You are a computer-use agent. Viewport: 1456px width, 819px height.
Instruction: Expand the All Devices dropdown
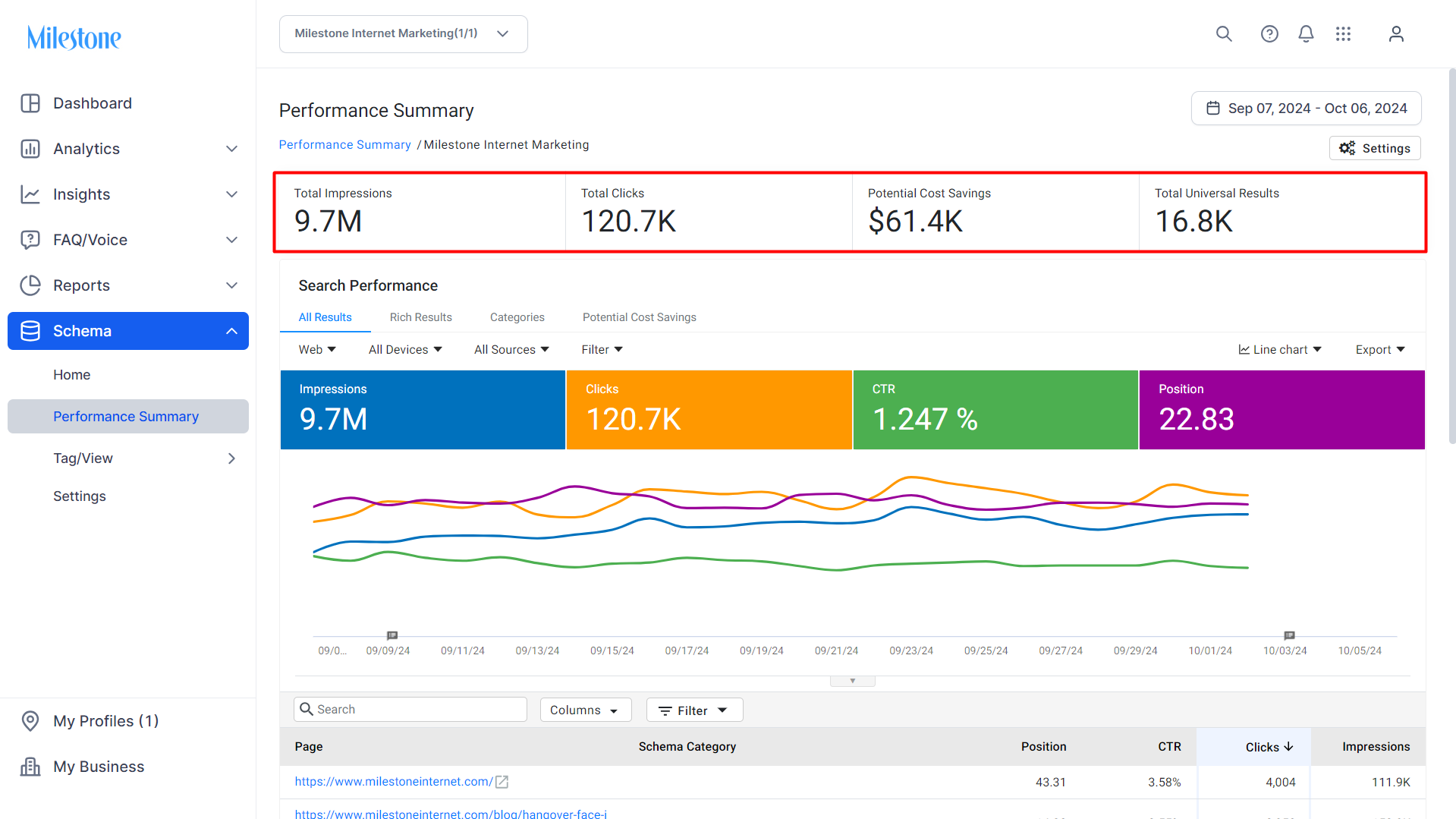point(405,350)
